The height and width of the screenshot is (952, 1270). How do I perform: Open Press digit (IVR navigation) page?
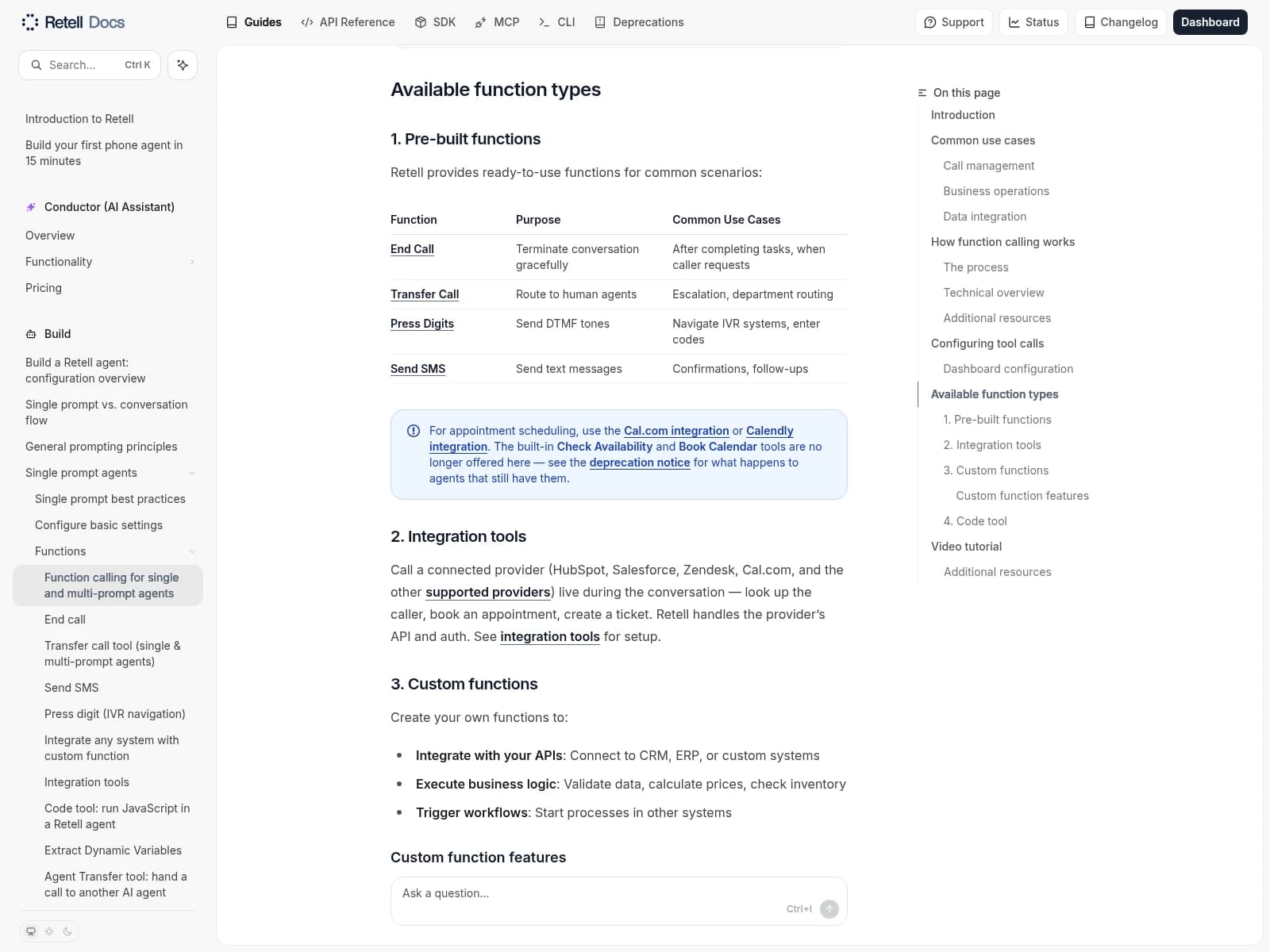(x=115, y=714)
